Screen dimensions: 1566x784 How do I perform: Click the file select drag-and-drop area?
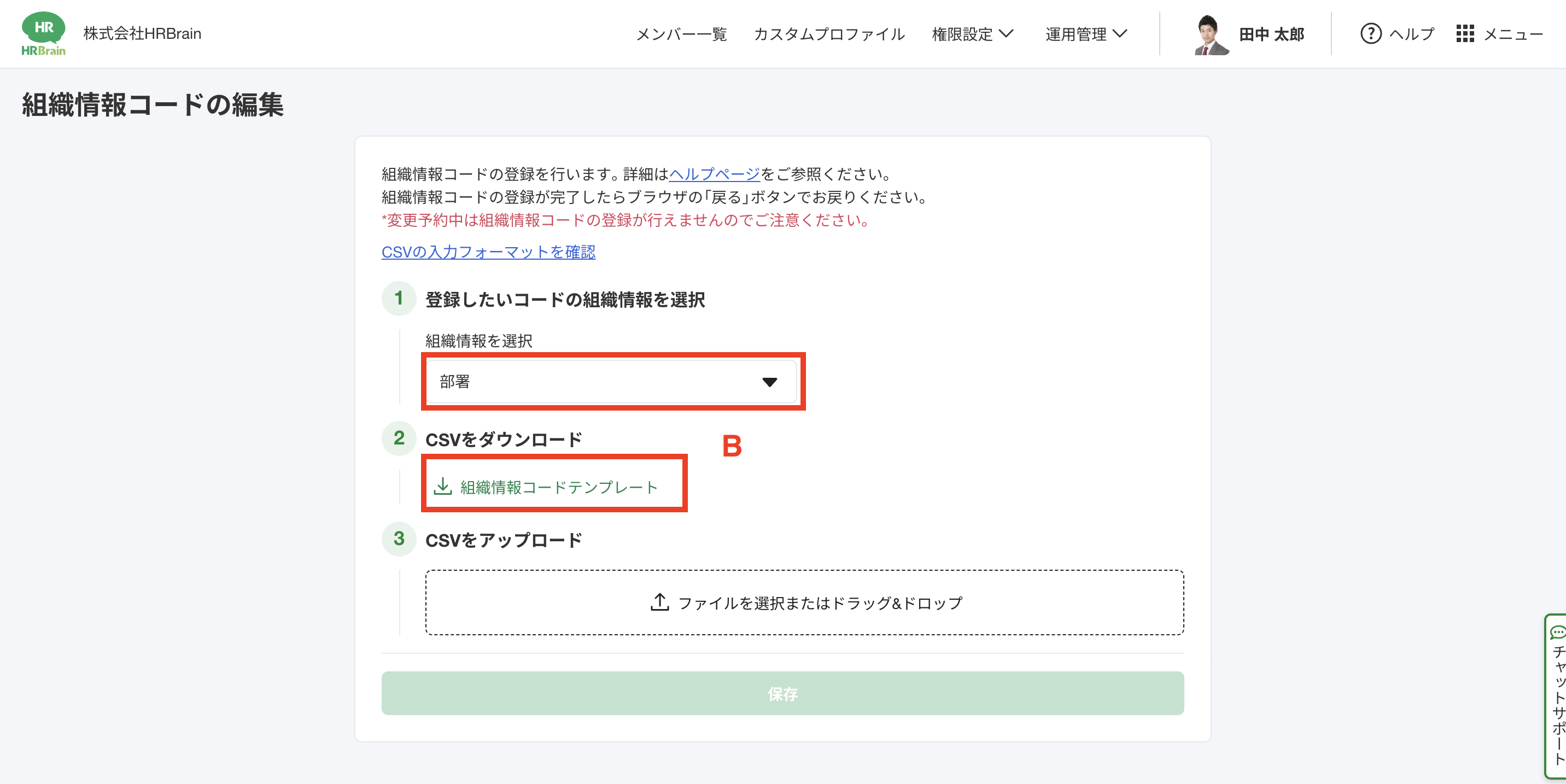point(804,603)
